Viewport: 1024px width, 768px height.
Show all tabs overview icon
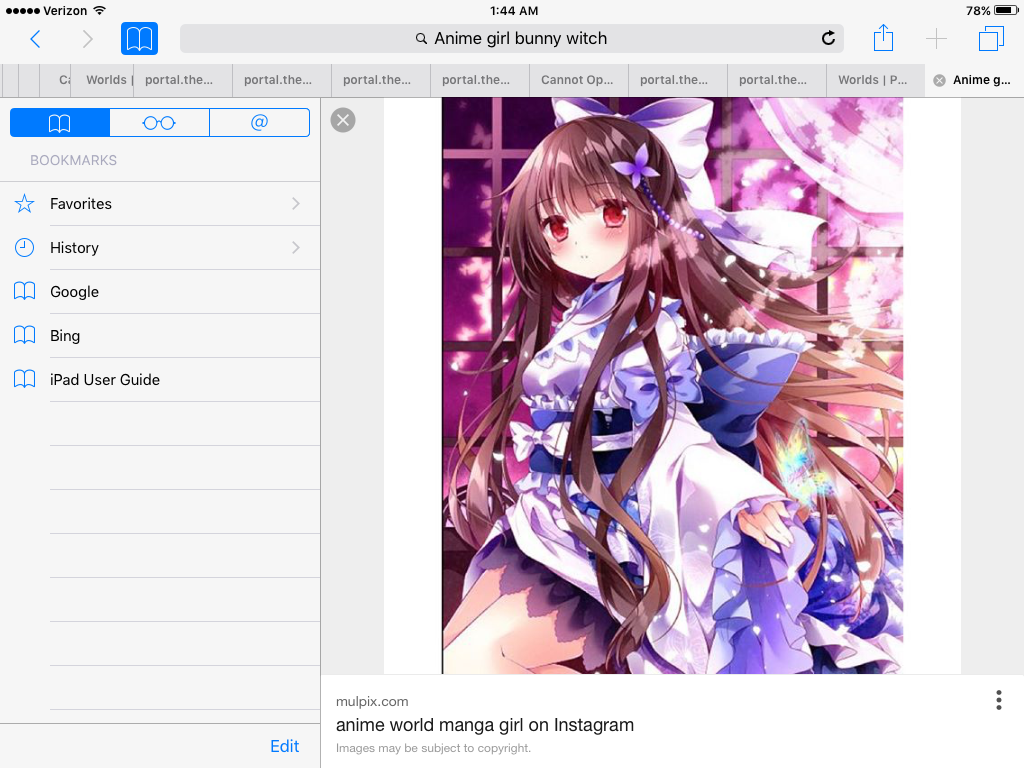(991, 39)
